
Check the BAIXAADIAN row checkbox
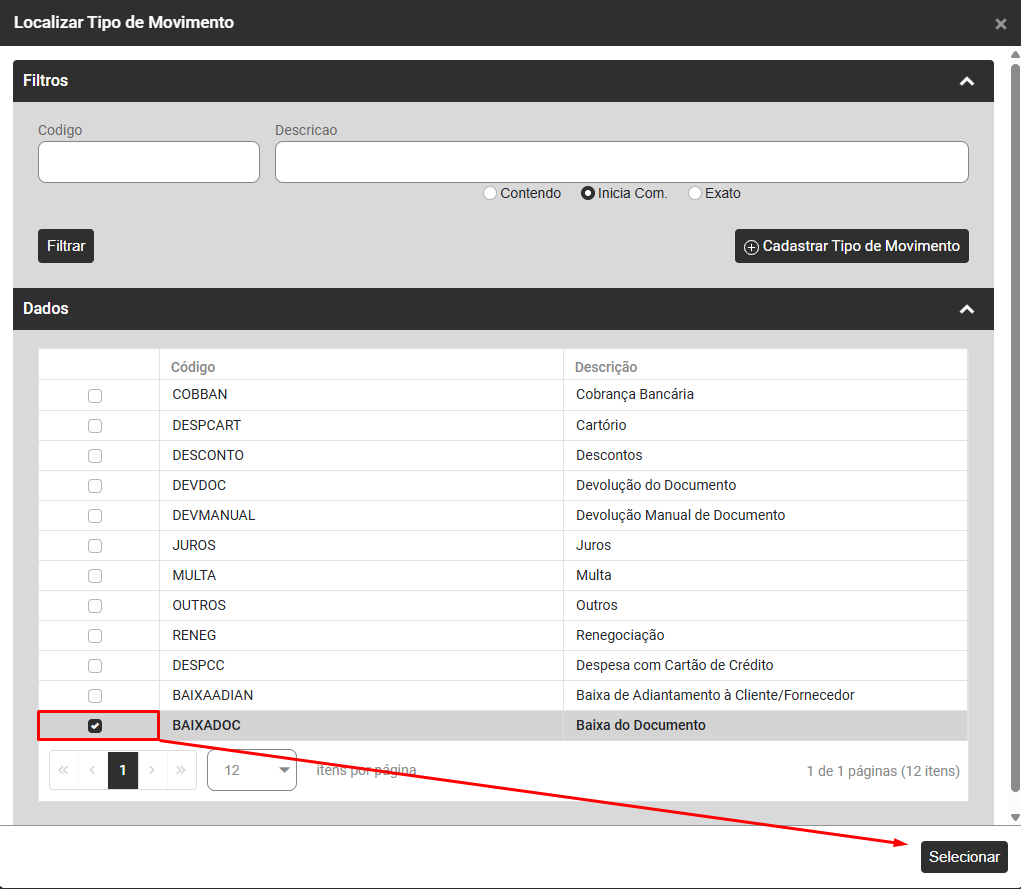click(x=95, y=696)
